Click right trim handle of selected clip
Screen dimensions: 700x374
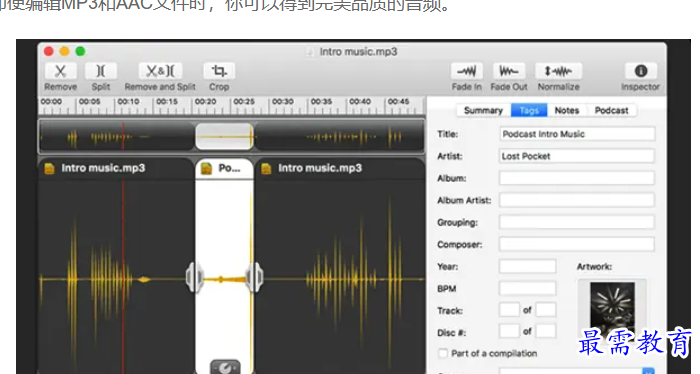(255, 278)
